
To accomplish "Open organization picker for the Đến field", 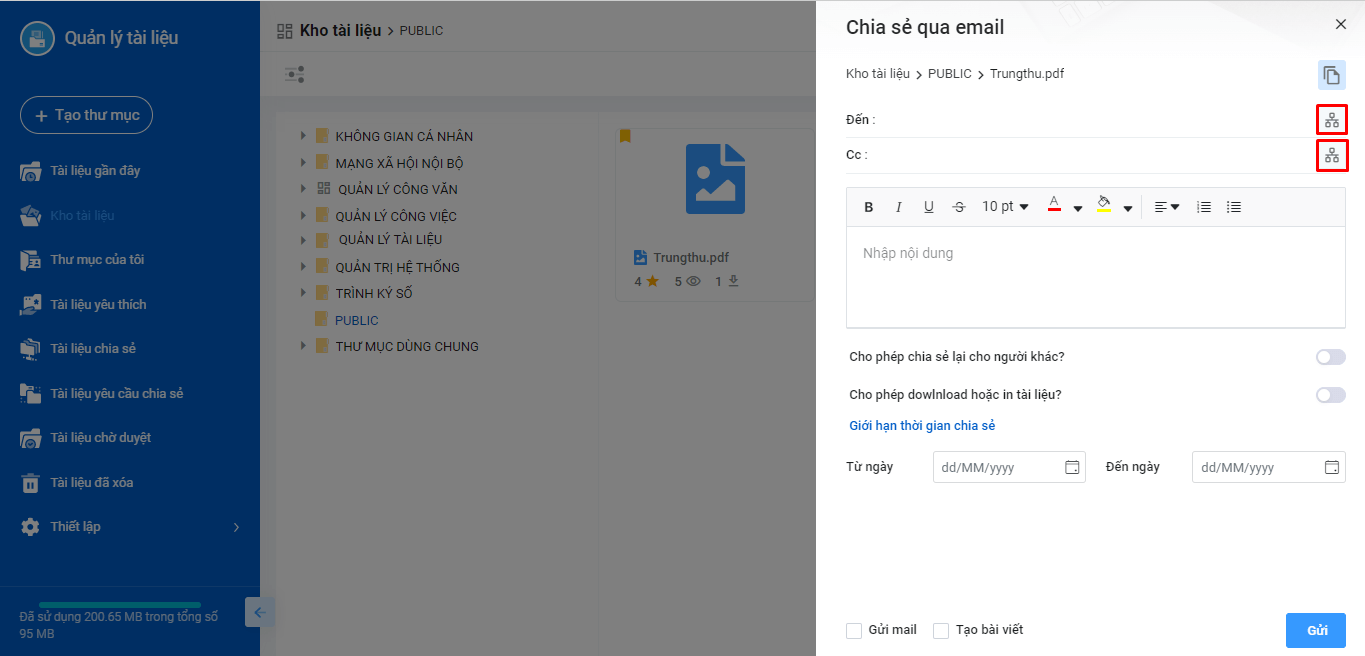I will [x=1331, y=120].
